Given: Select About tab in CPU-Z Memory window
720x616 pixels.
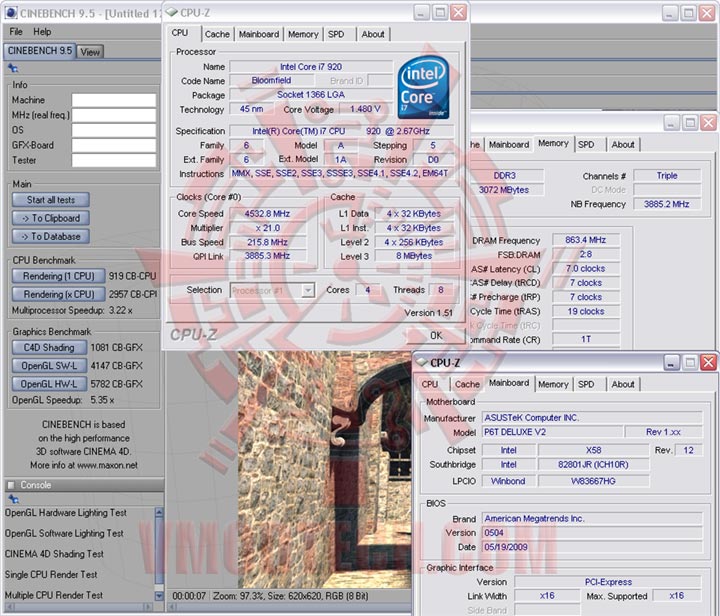Looking at the screenshot, I should click(x=623, y=145).
